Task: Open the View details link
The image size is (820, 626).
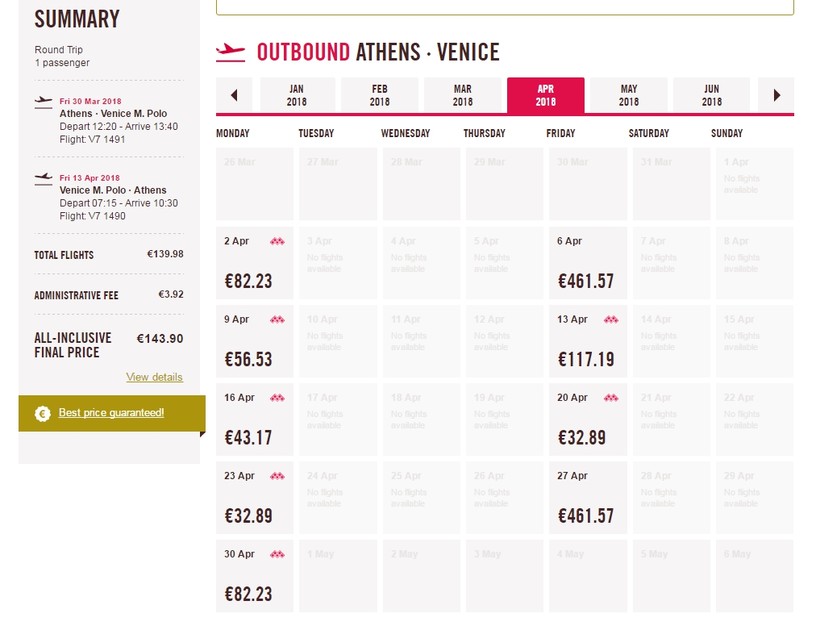Action: (x=154, y=377)
